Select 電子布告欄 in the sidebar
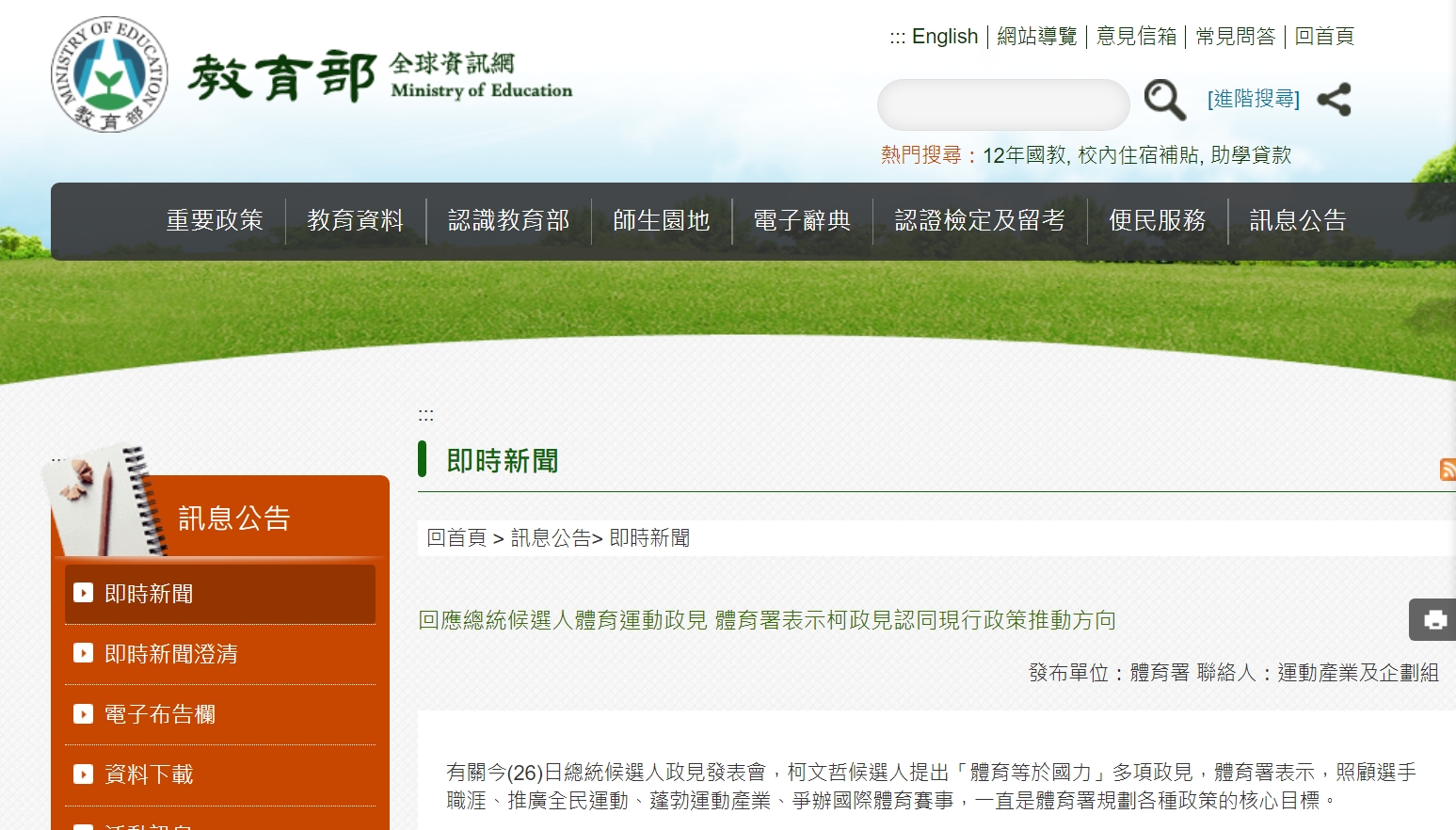 point(220,714)
